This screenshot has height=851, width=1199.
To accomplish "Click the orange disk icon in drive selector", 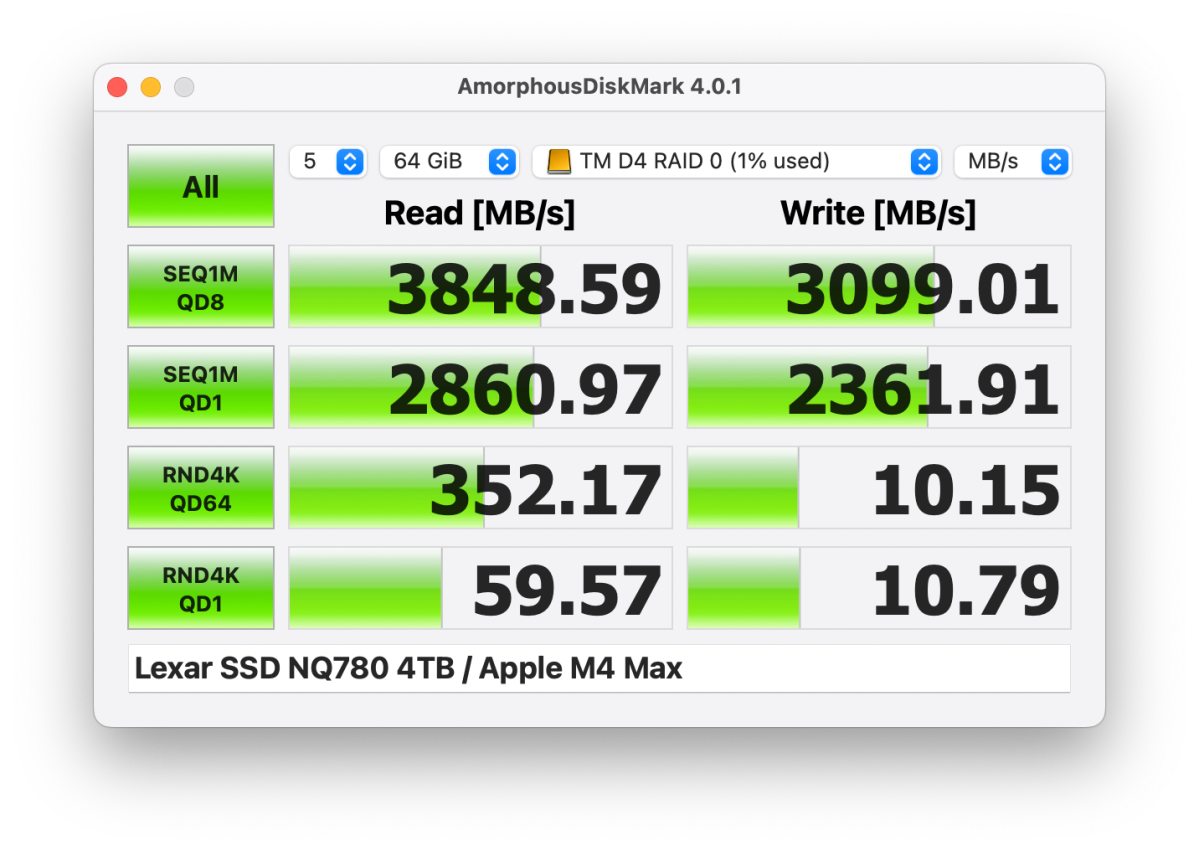I will click(560, 161).
